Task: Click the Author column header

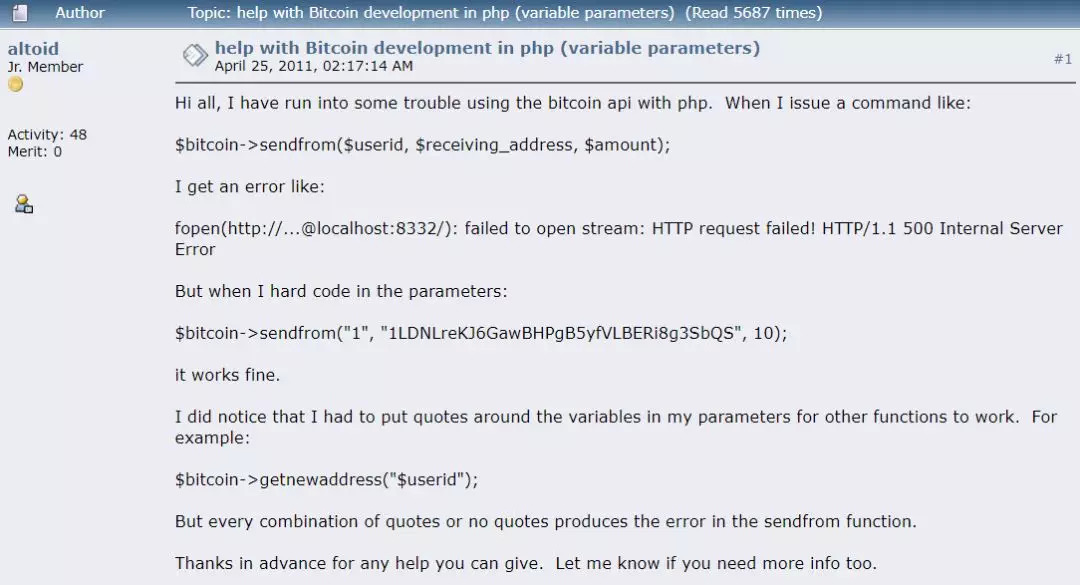Action: click(x=80, y=13)
